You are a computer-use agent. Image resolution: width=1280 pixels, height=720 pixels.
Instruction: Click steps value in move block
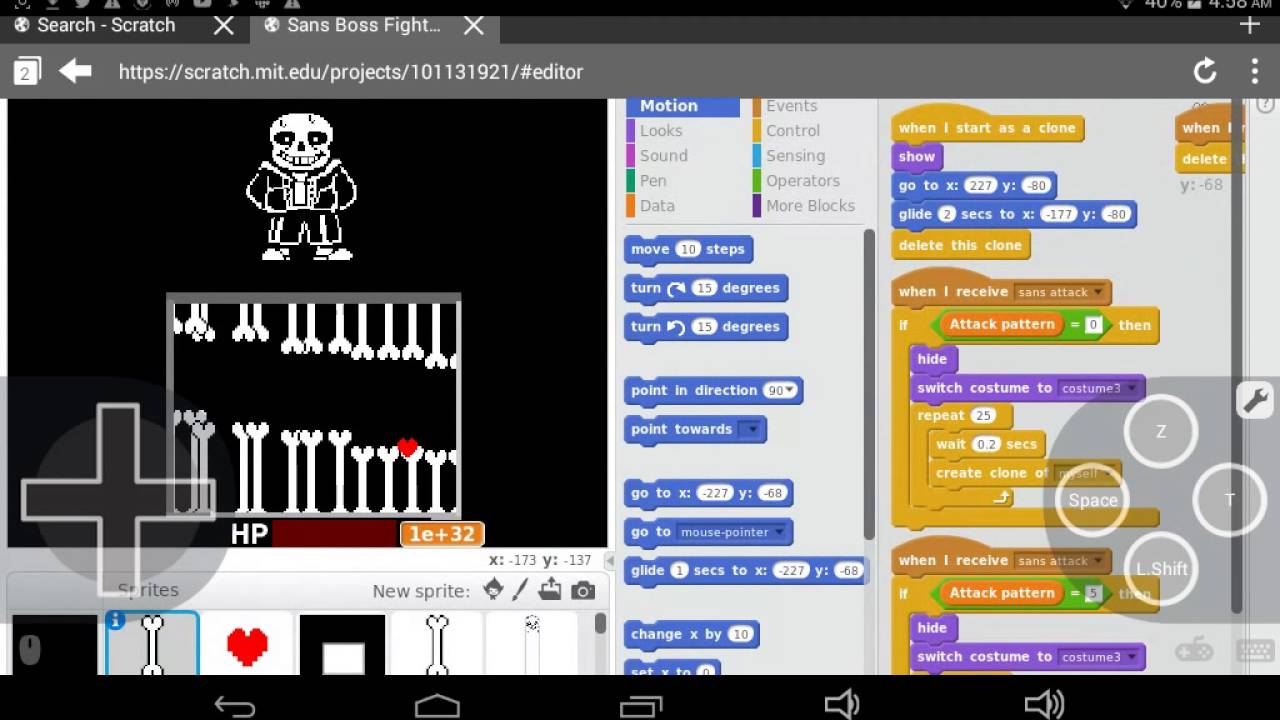click(x=688, y=250)
